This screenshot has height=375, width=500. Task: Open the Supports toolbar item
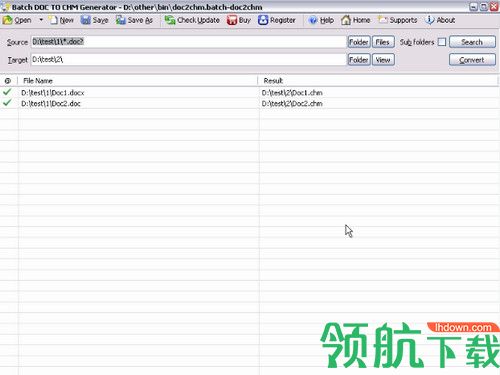pyautogui.click(x=397, y=20)
